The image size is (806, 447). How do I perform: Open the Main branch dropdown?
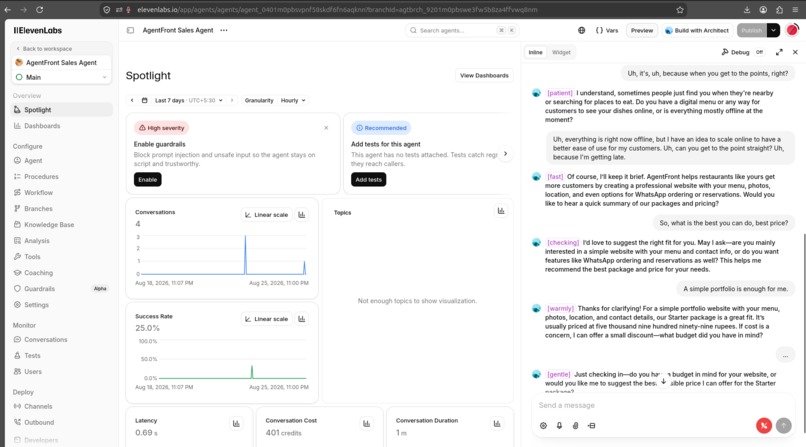click(x=61, y=77)
